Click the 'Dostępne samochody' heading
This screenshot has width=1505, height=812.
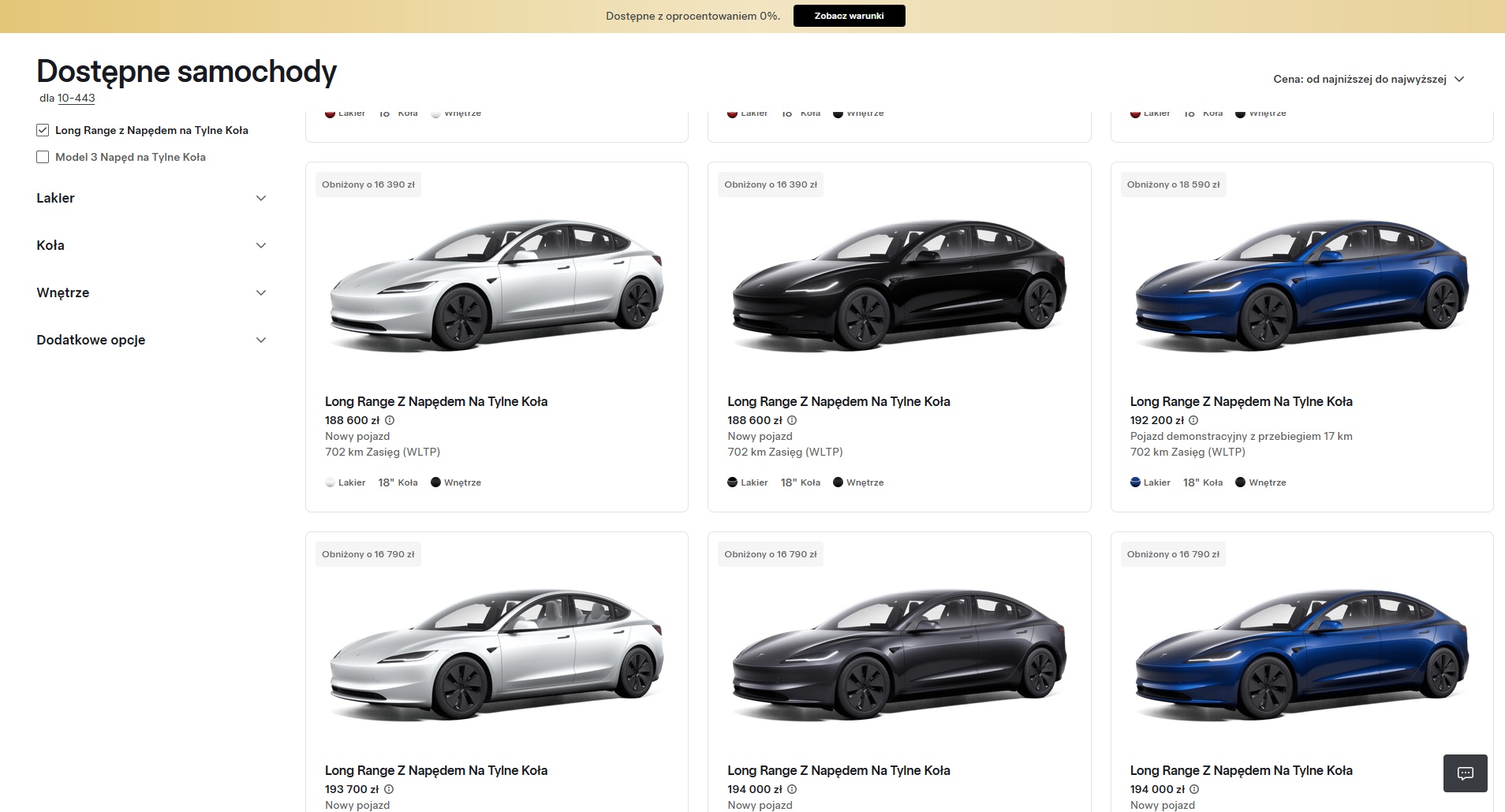point(187,72)
